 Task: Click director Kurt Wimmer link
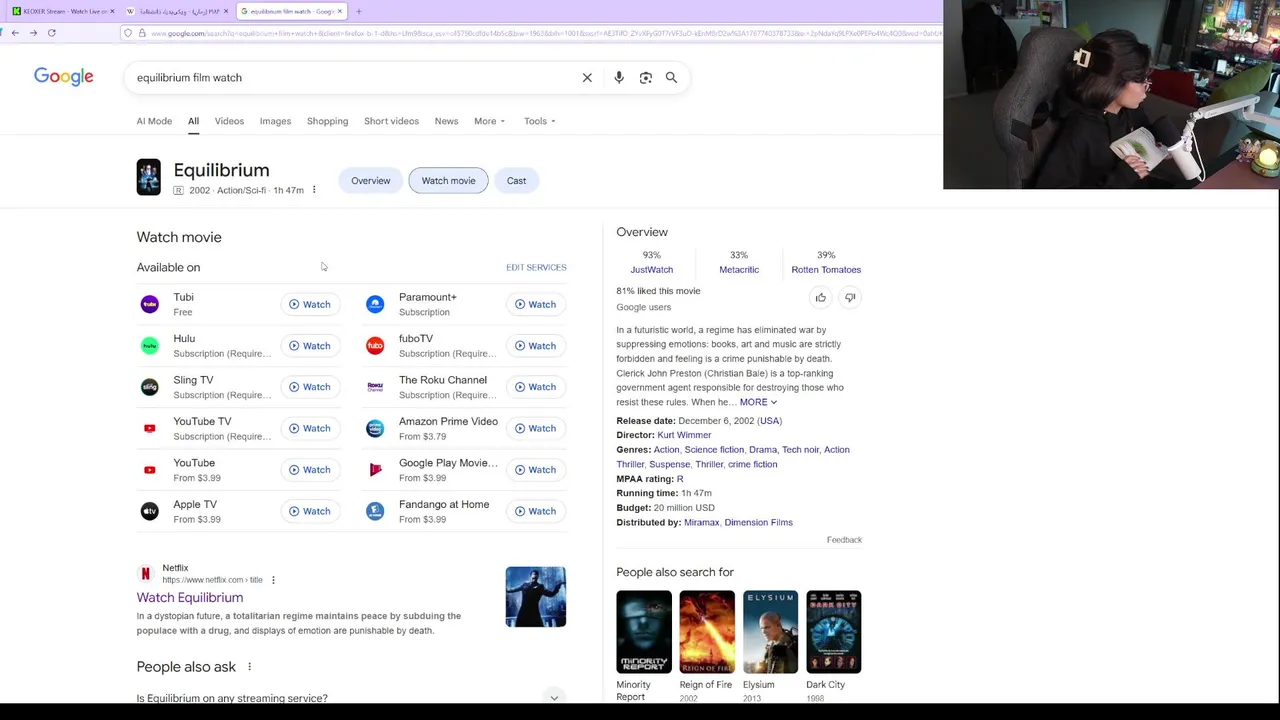pos(684,435)
